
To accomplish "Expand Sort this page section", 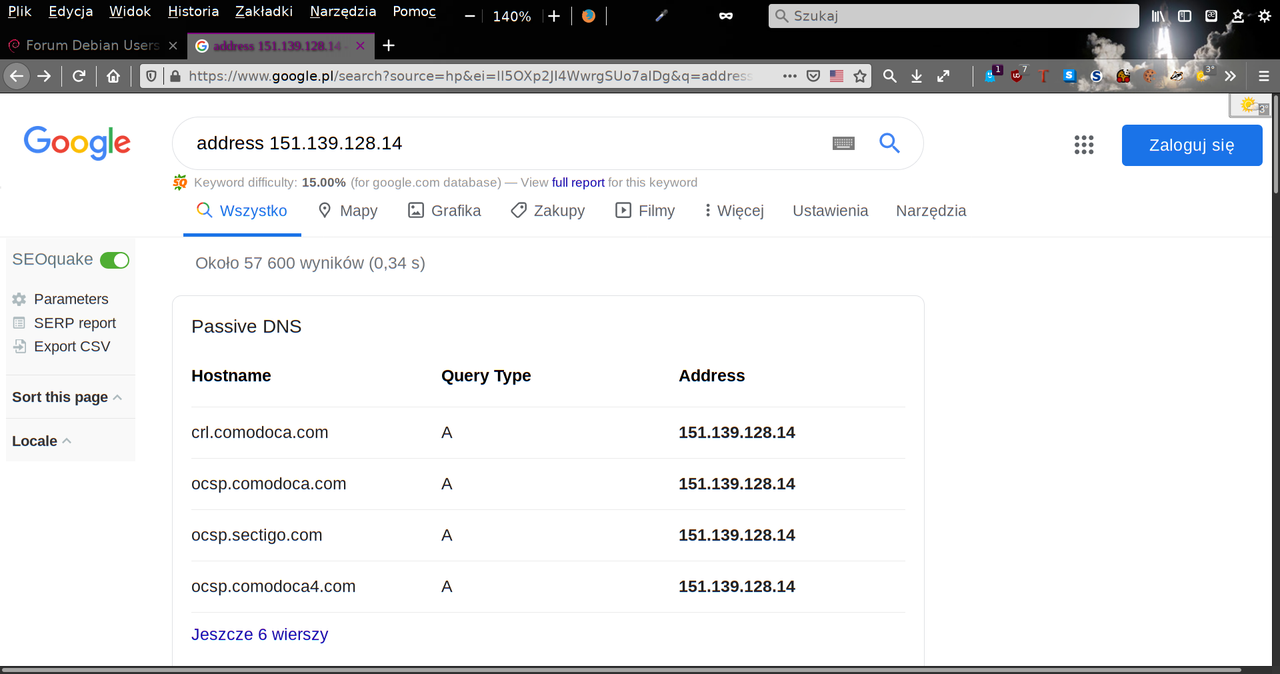I will (x=67, y=397).
